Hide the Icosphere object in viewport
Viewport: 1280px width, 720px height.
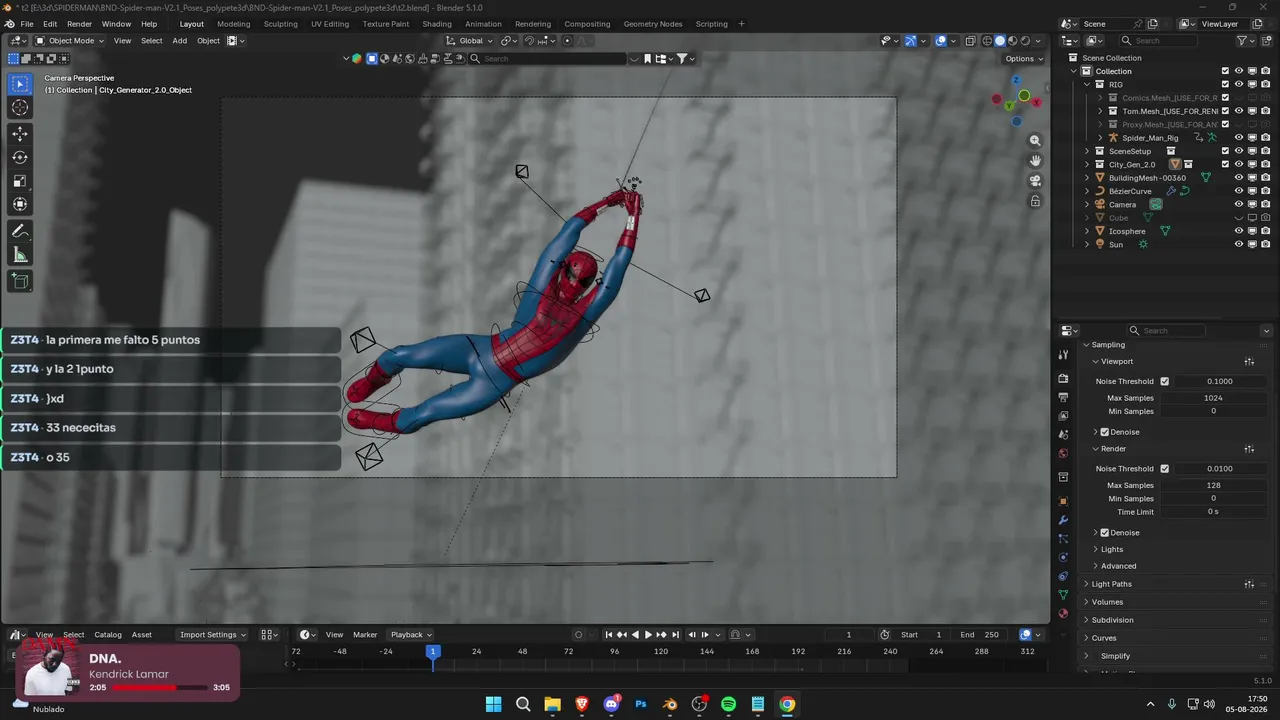pos(1239,231)
